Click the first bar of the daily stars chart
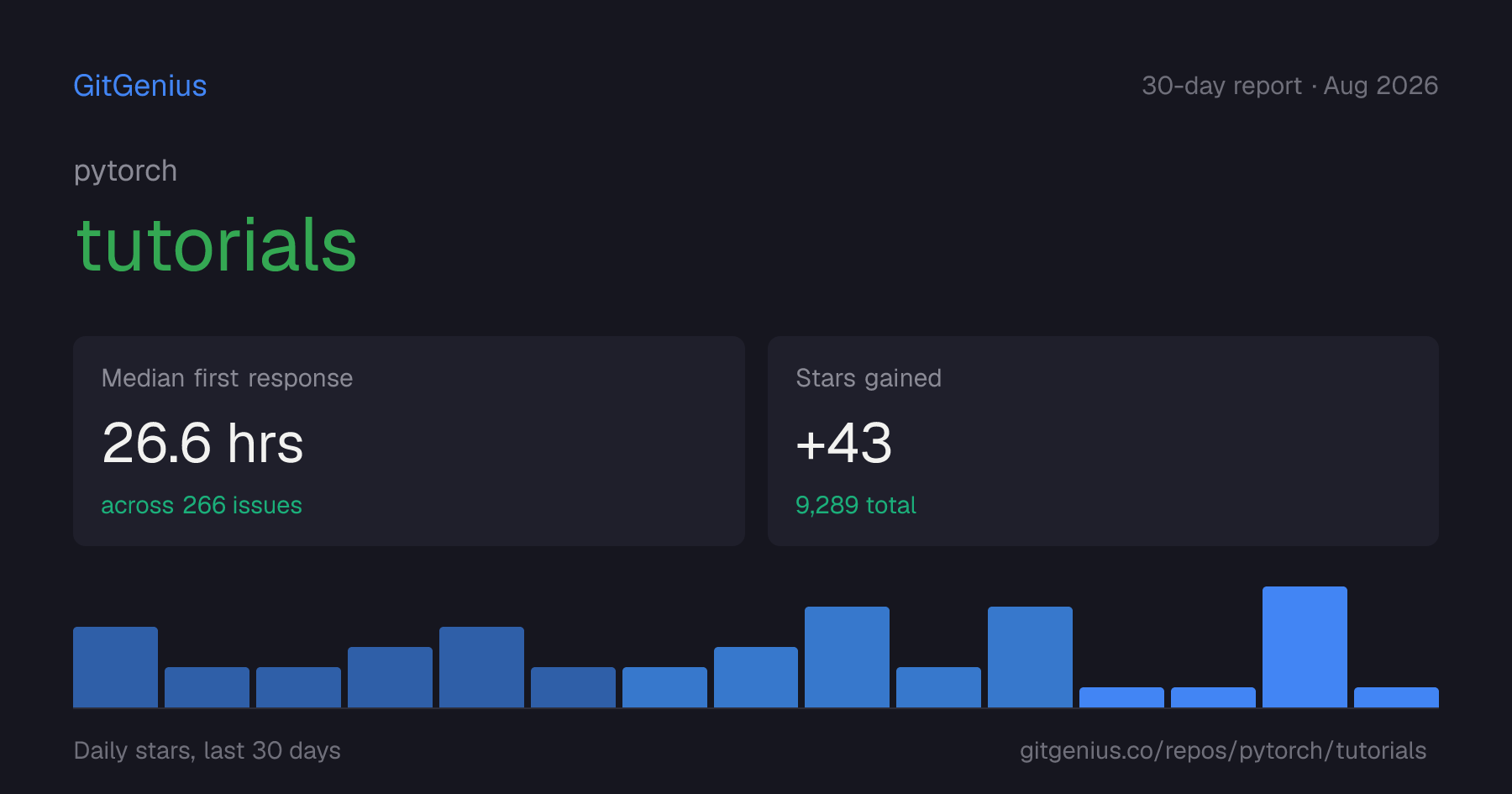This screenshot has width=1512, height=794. click(115, 667)
